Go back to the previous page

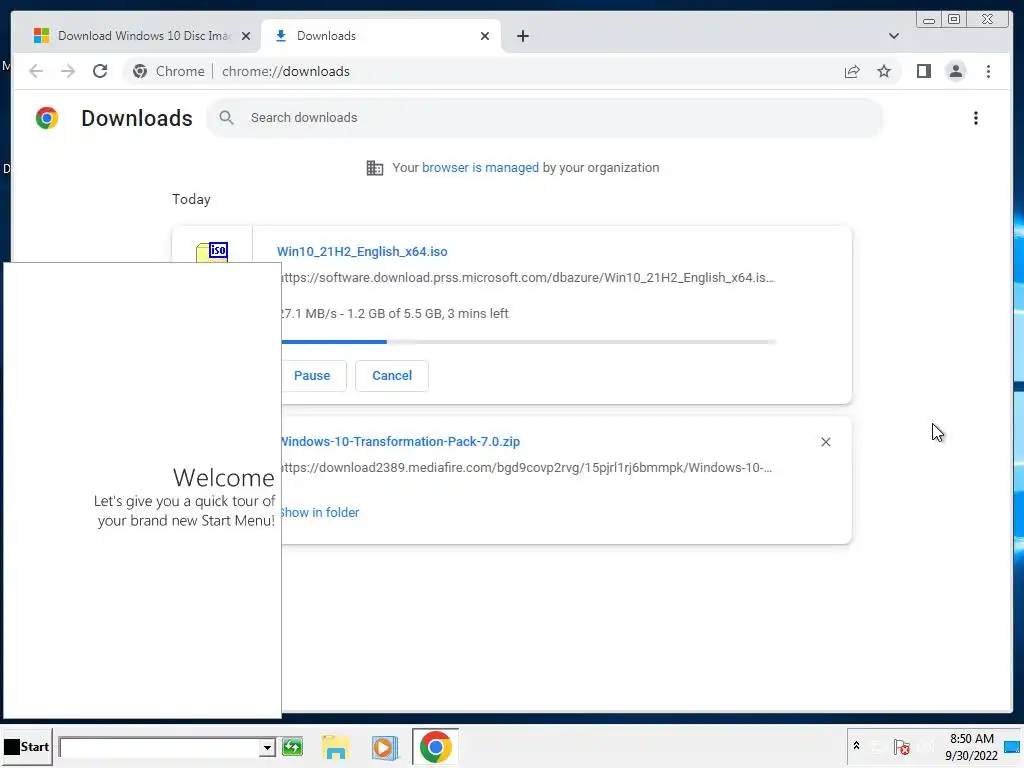tap(36, 71)
